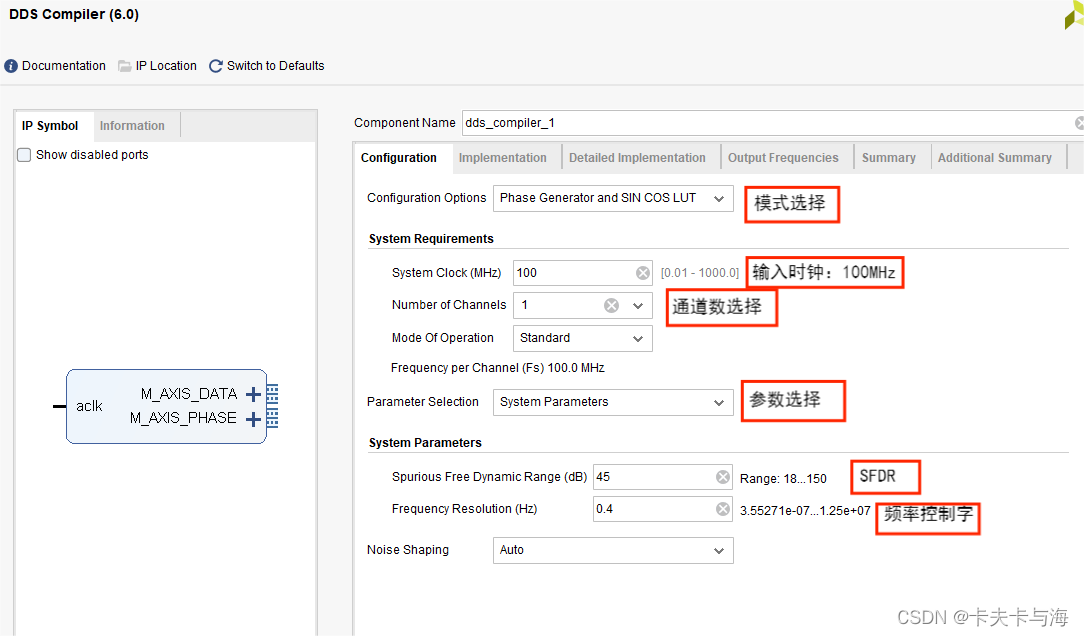Click the '[0.01 - 1000.0]' range hint

[700, 273]
